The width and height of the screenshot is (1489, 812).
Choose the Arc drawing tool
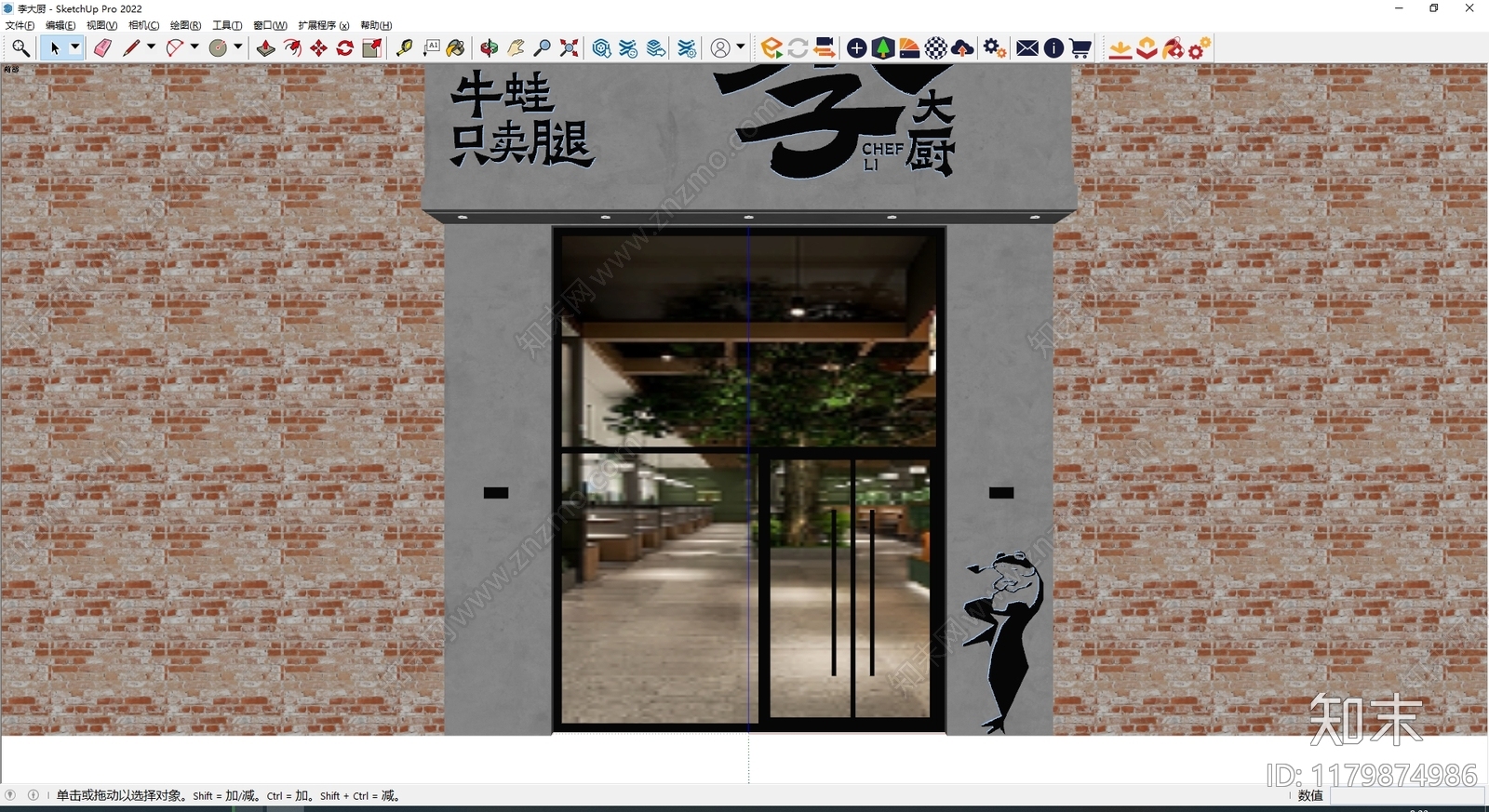(174, 48)
